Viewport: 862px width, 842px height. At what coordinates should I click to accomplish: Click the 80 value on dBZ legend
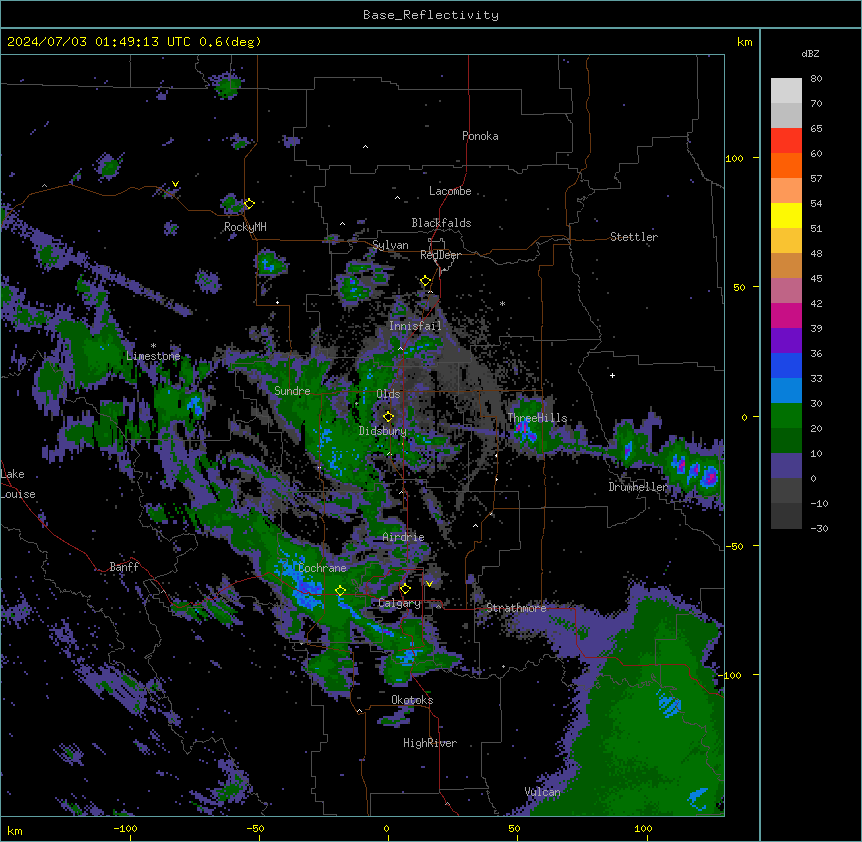coord(816,79)
